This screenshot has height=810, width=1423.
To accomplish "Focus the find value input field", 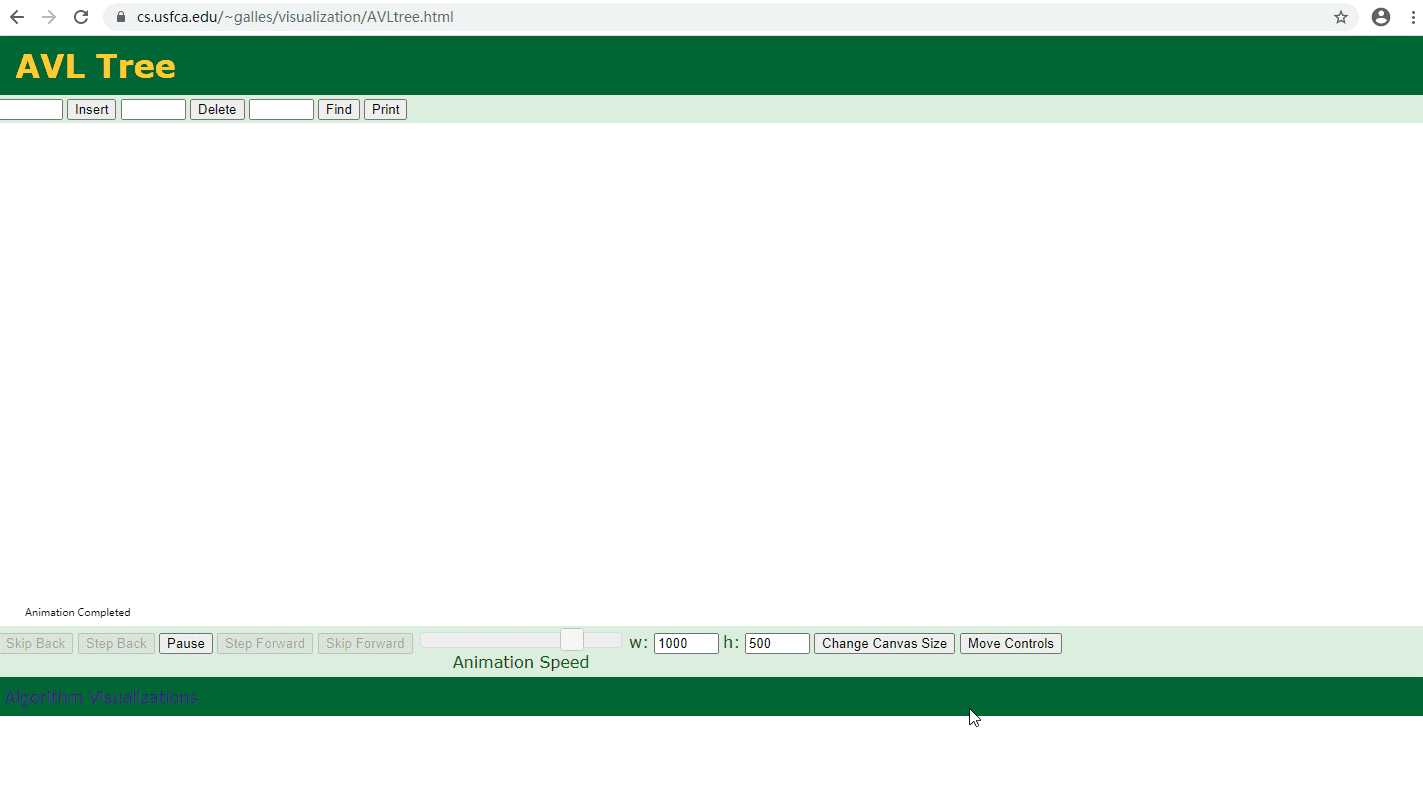I will pos(281,110).
